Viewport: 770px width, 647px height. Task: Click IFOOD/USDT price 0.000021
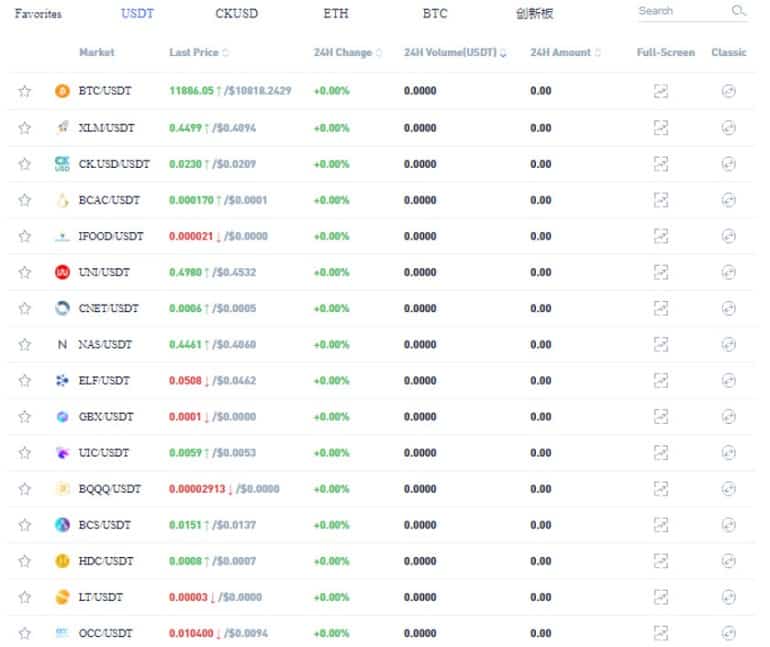pyautogui.click(x=191, y=236)
